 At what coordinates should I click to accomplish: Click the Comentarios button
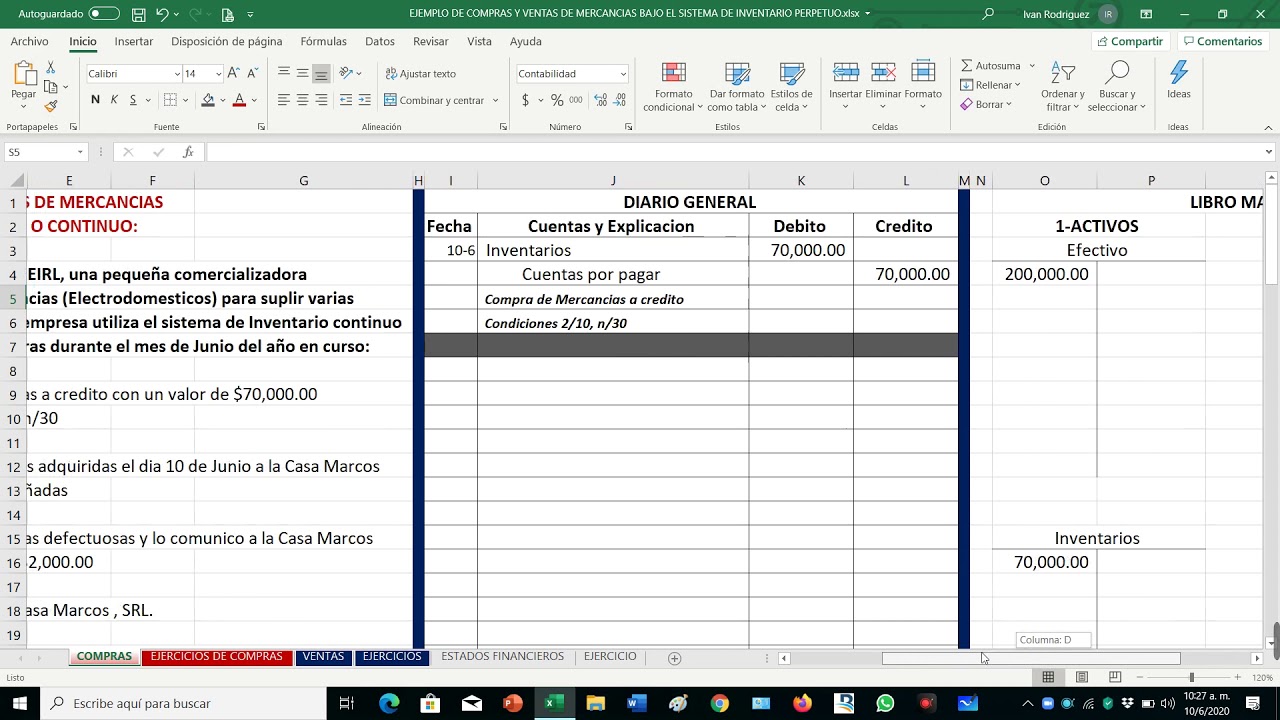(1222, 41)
